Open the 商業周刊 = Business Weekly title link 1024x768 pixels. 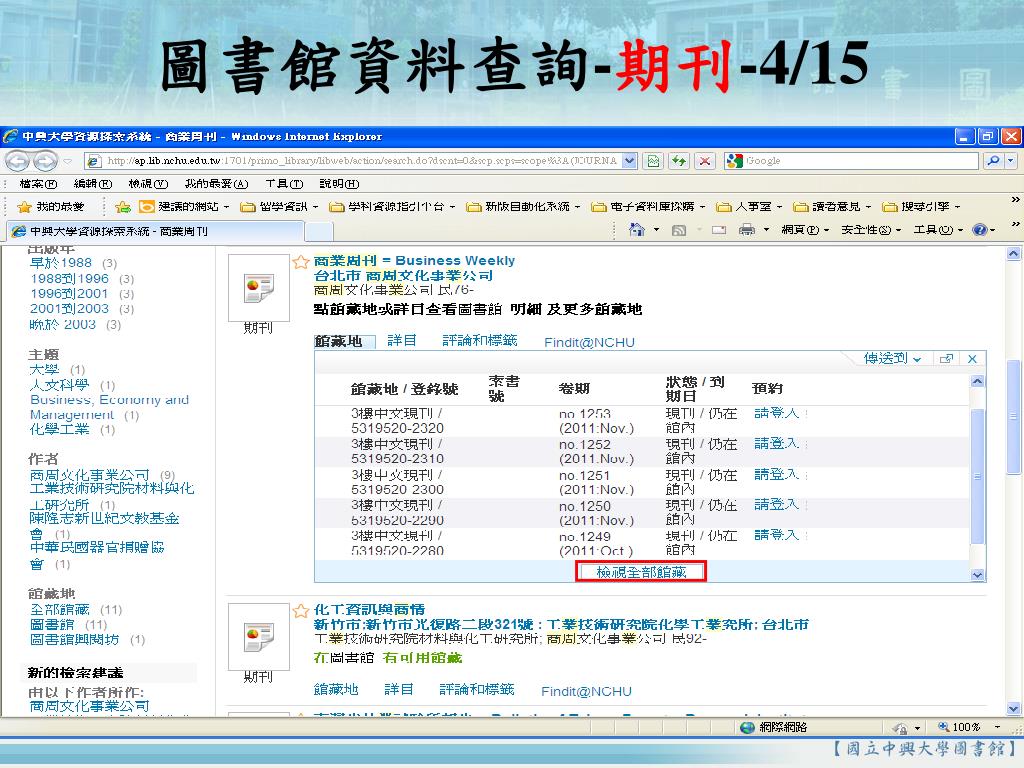click(414, 261)
